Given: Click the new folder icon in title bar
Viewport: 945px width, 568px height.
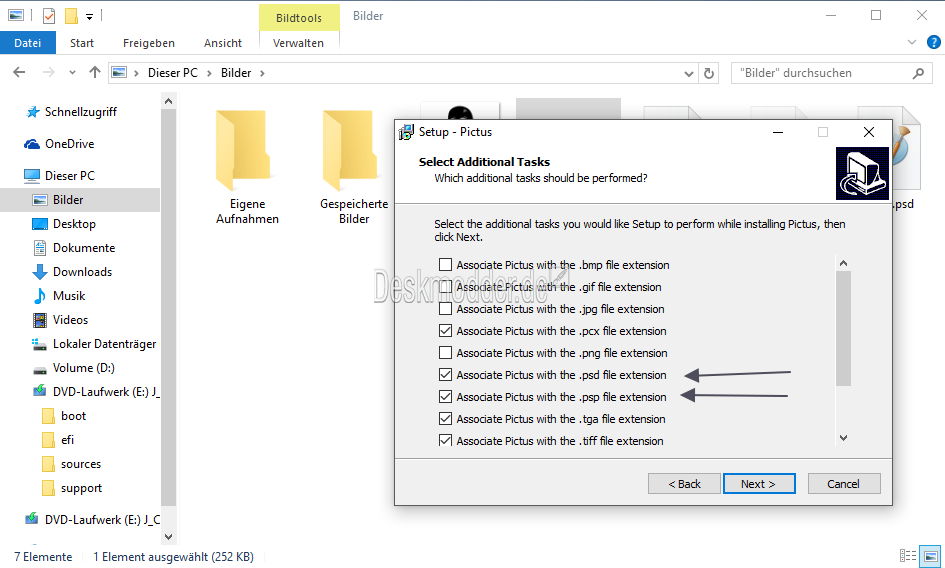Looking at the screenshot, I should click(x=71, y=16).
